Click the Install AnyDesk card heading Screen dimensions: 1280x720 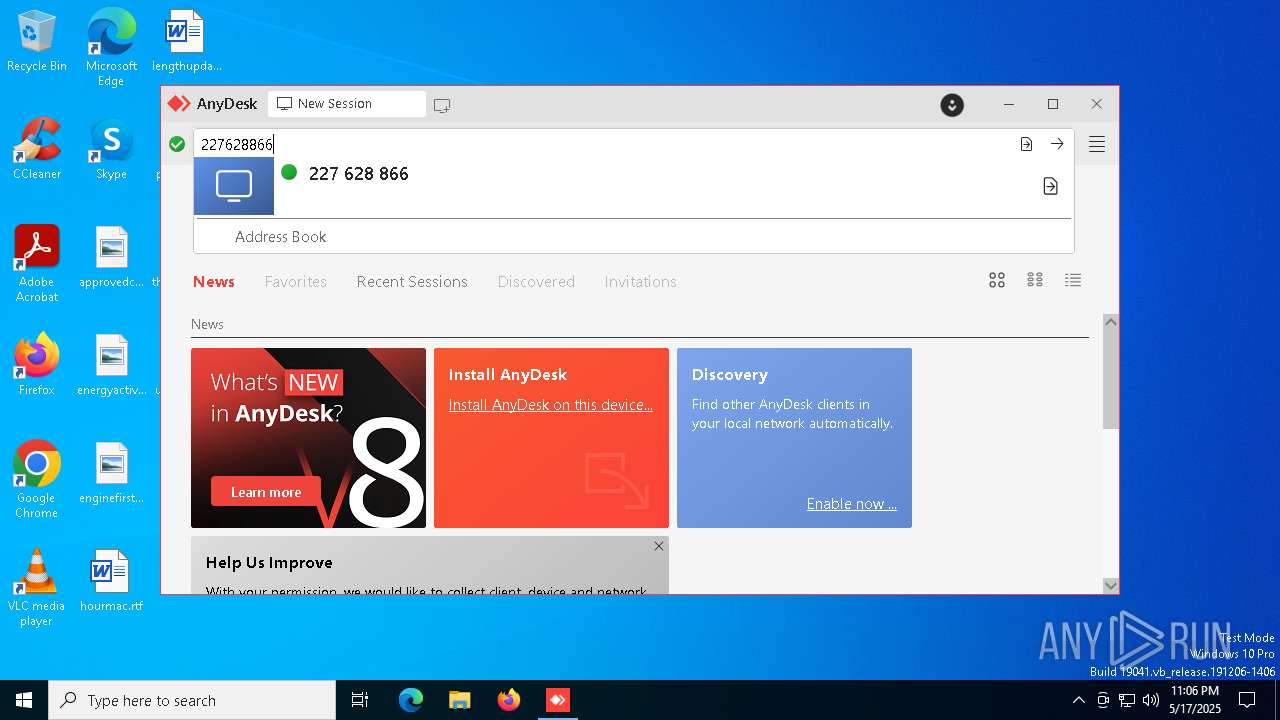coord(507,375)
